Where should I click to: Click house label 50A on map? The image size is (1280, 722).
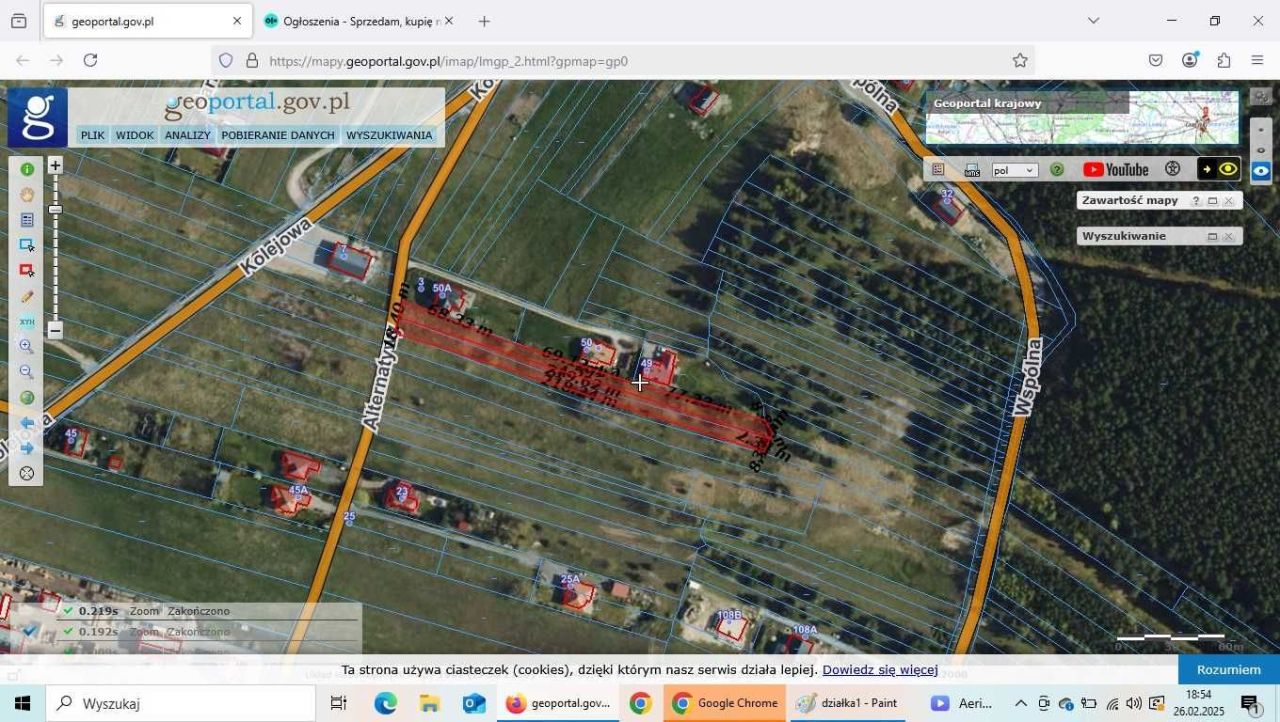442,288
